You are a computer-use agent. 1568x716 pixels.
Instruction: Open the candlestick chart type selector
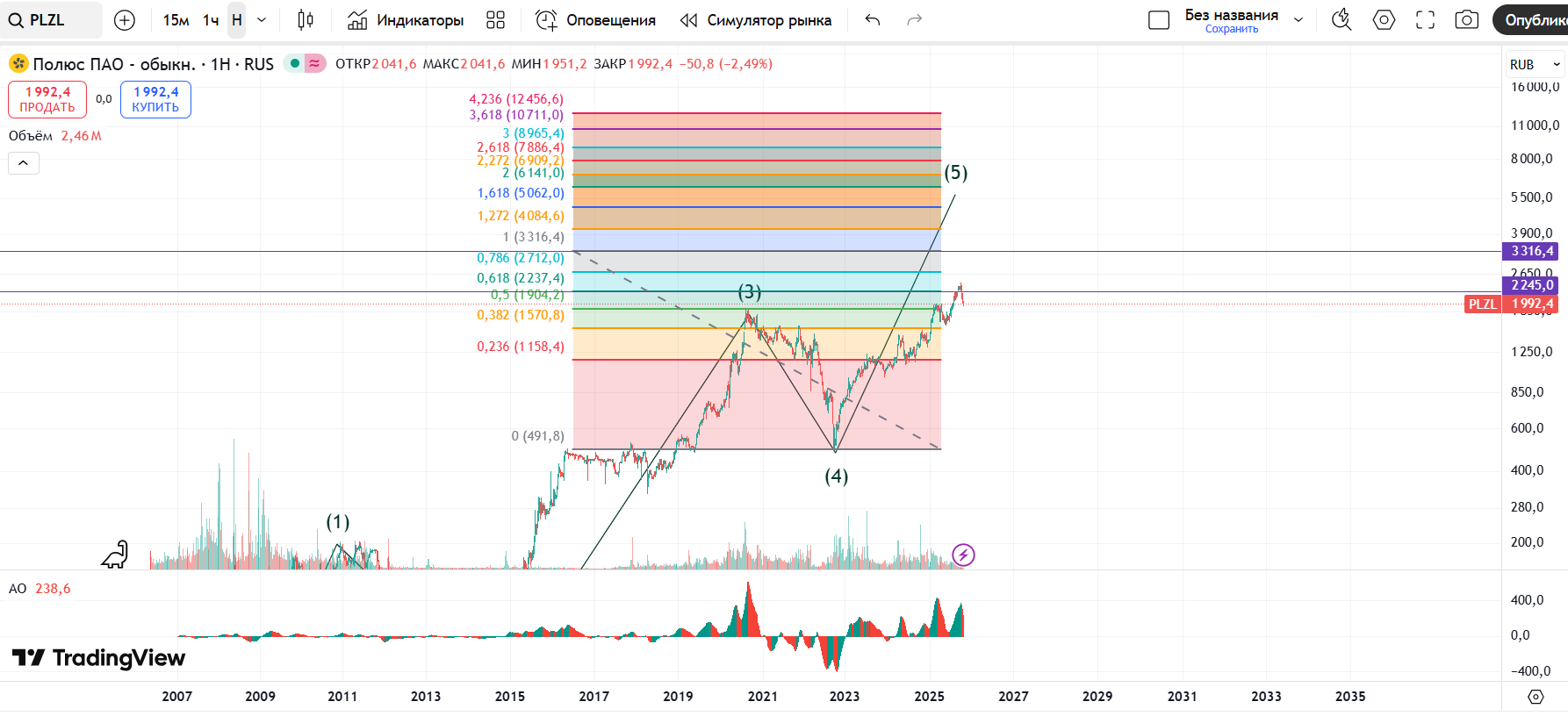[306, 20]
